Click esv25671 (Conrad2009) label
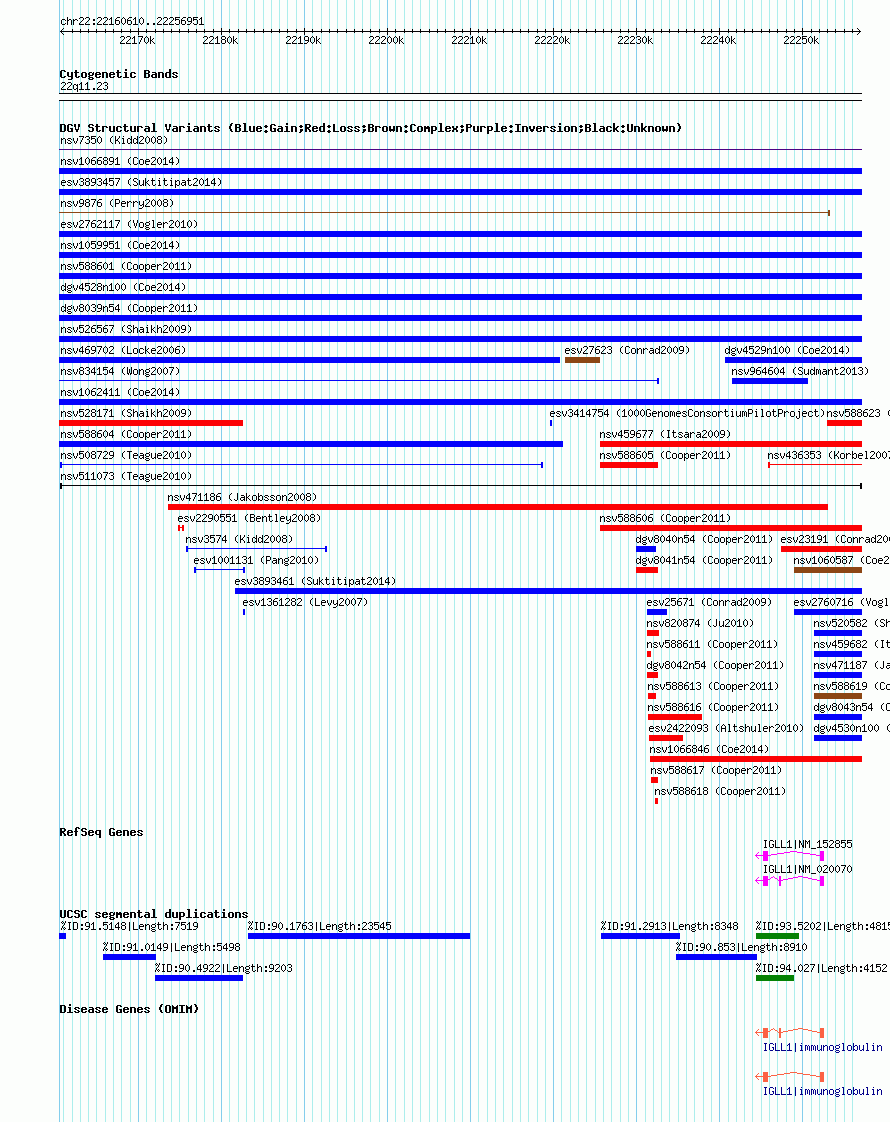Viewport: 890px width, 1122px height. point(709,602)
